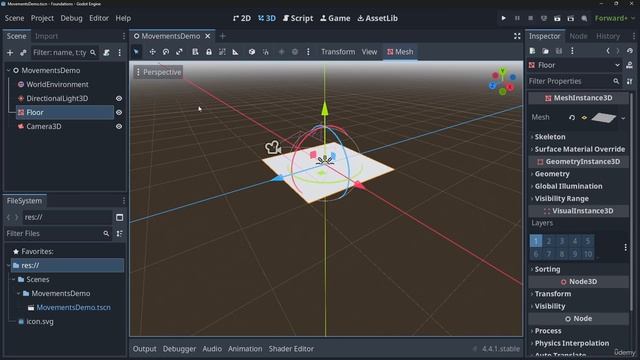Switch to the Node tab
Image resolution: width=640 pixels, height=360 pixels.
coord(578,36)
